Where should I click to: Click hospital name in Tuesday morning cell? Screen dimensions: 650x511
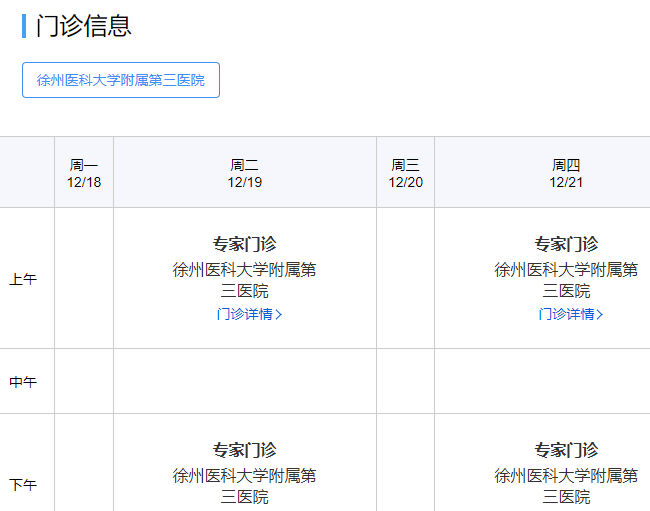click(245, 280)
